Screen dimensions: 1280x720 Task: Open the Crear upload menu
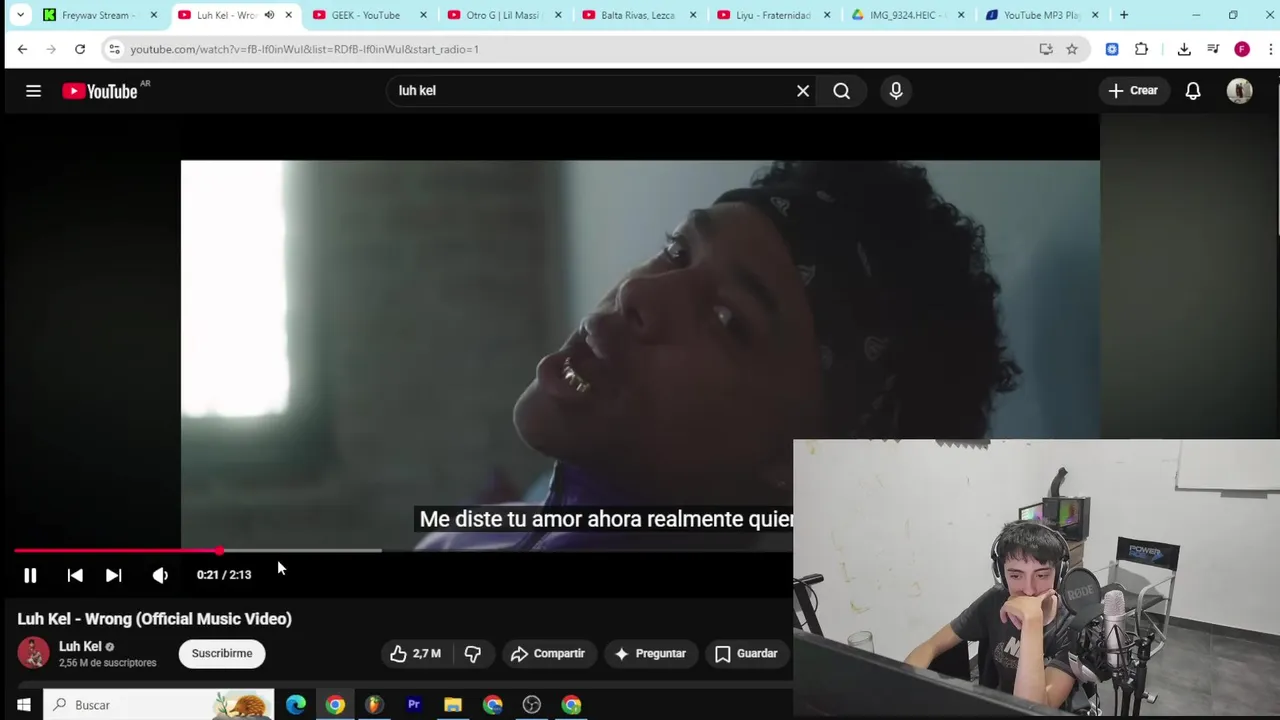pyautogui.click(x=1132, y=91)
